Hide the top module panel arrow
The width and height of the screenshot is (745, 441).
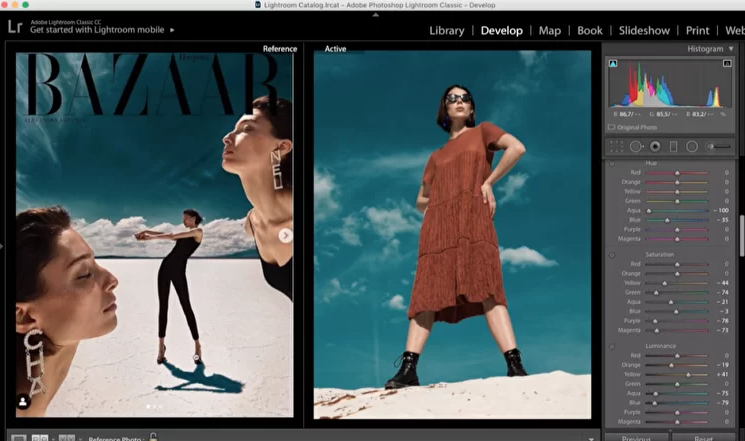pyautogui.click(x=376, y=15)
